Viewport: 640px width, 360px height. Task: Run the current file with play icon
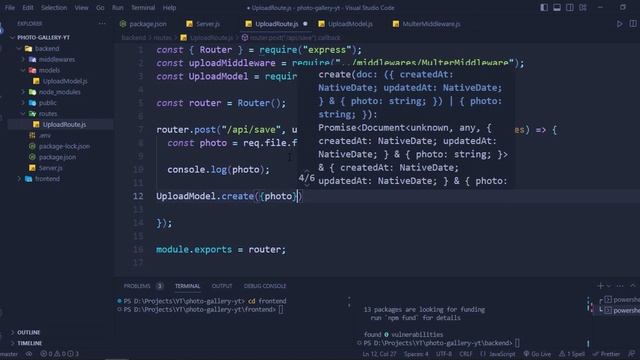tap(620, 24)
